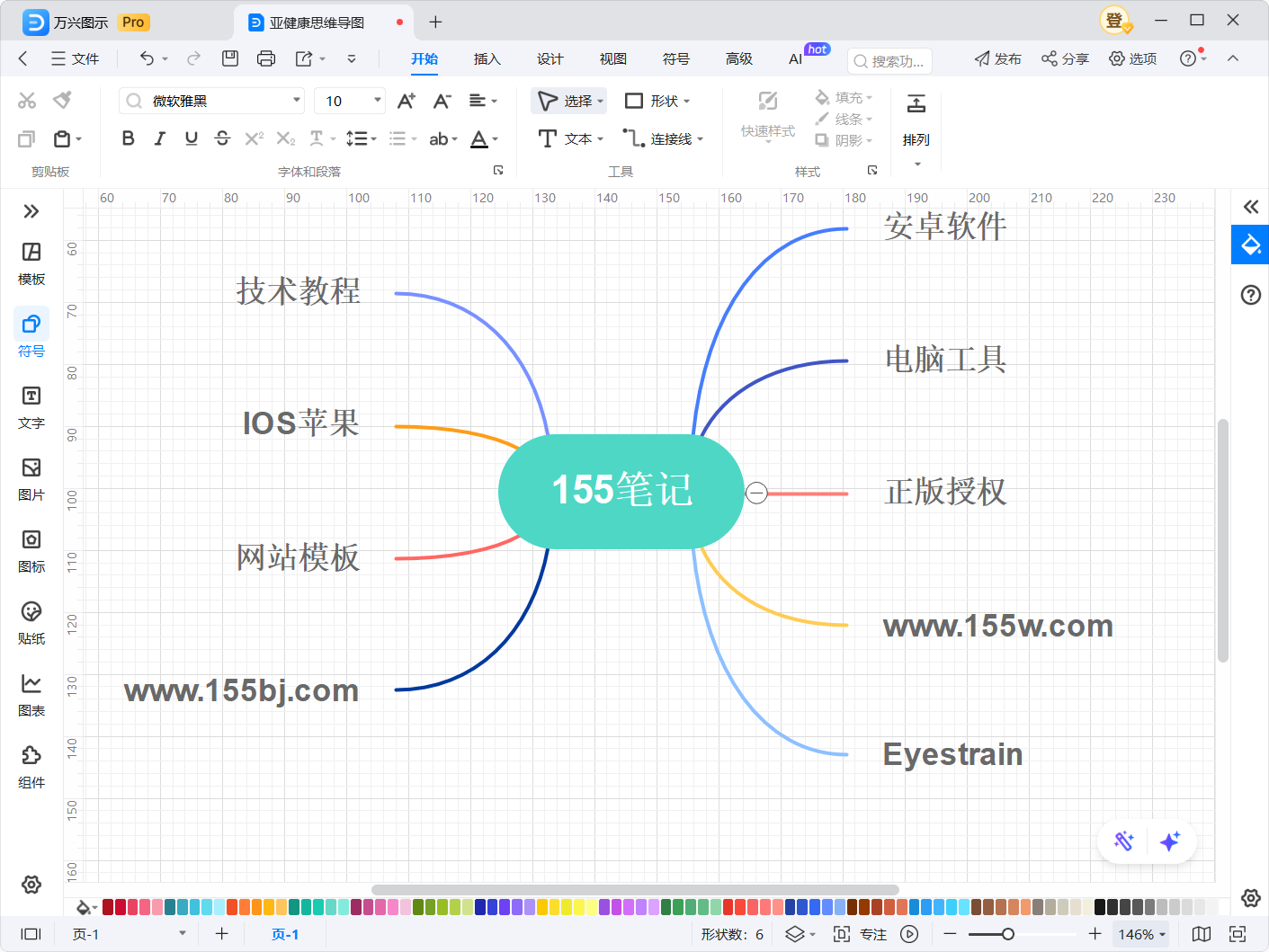Open the 组件 components sidebar panel
Screen dimensions: 1269x952
pos(31,766)
